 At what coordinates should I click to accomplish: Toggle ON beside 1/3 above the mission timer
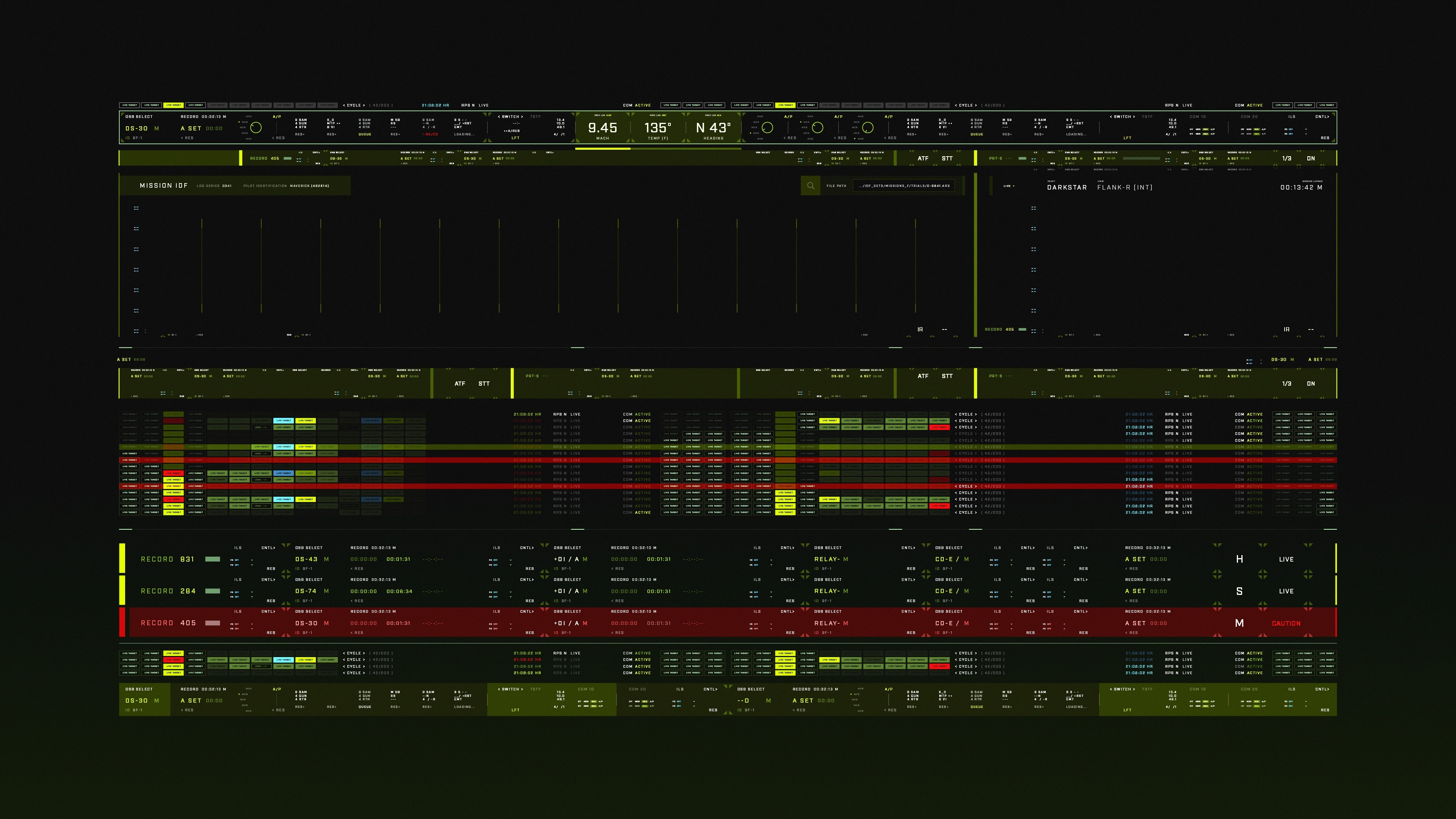click(x=1311, y=158)
